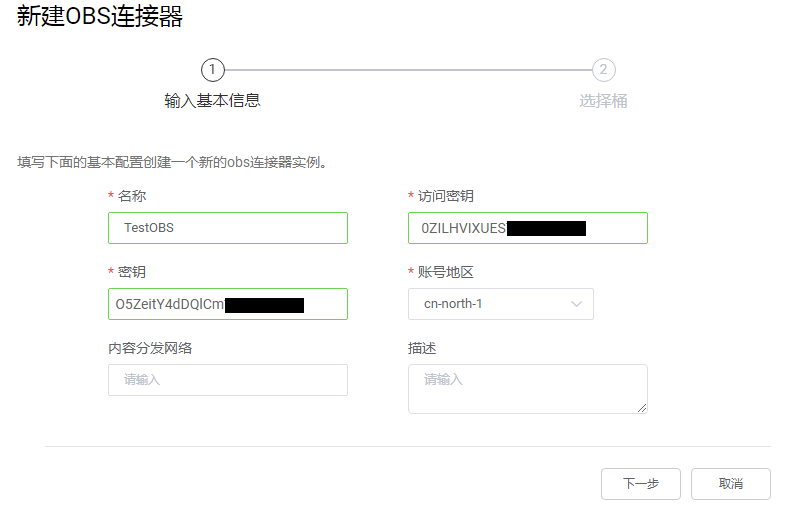The width and height of the screenshot is (797, 509).
Task: Expand region list via the chevron arrow
Action: pyautogui.click(x=576, y=304)
